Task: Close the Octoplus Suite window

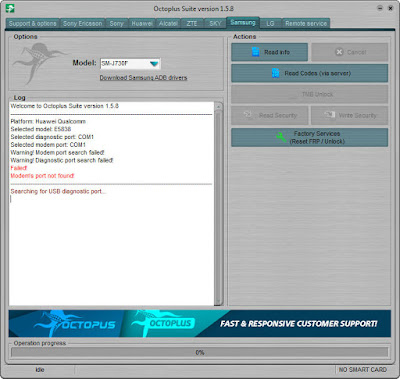Action: pyautogui.click(x=390, y=8)
